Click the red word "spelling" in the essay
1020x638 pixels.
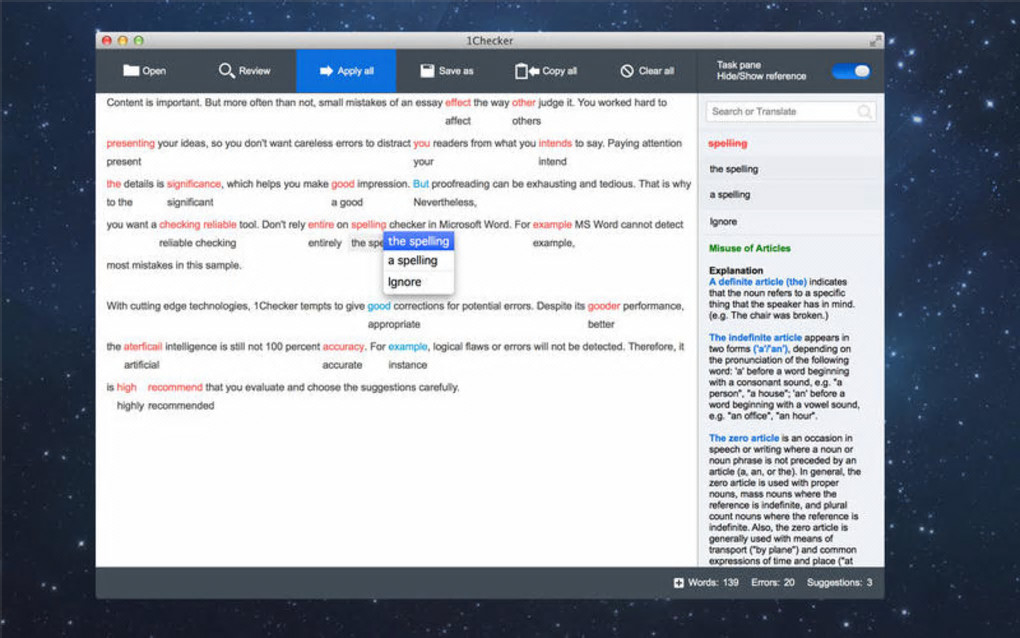click(369, 224)
